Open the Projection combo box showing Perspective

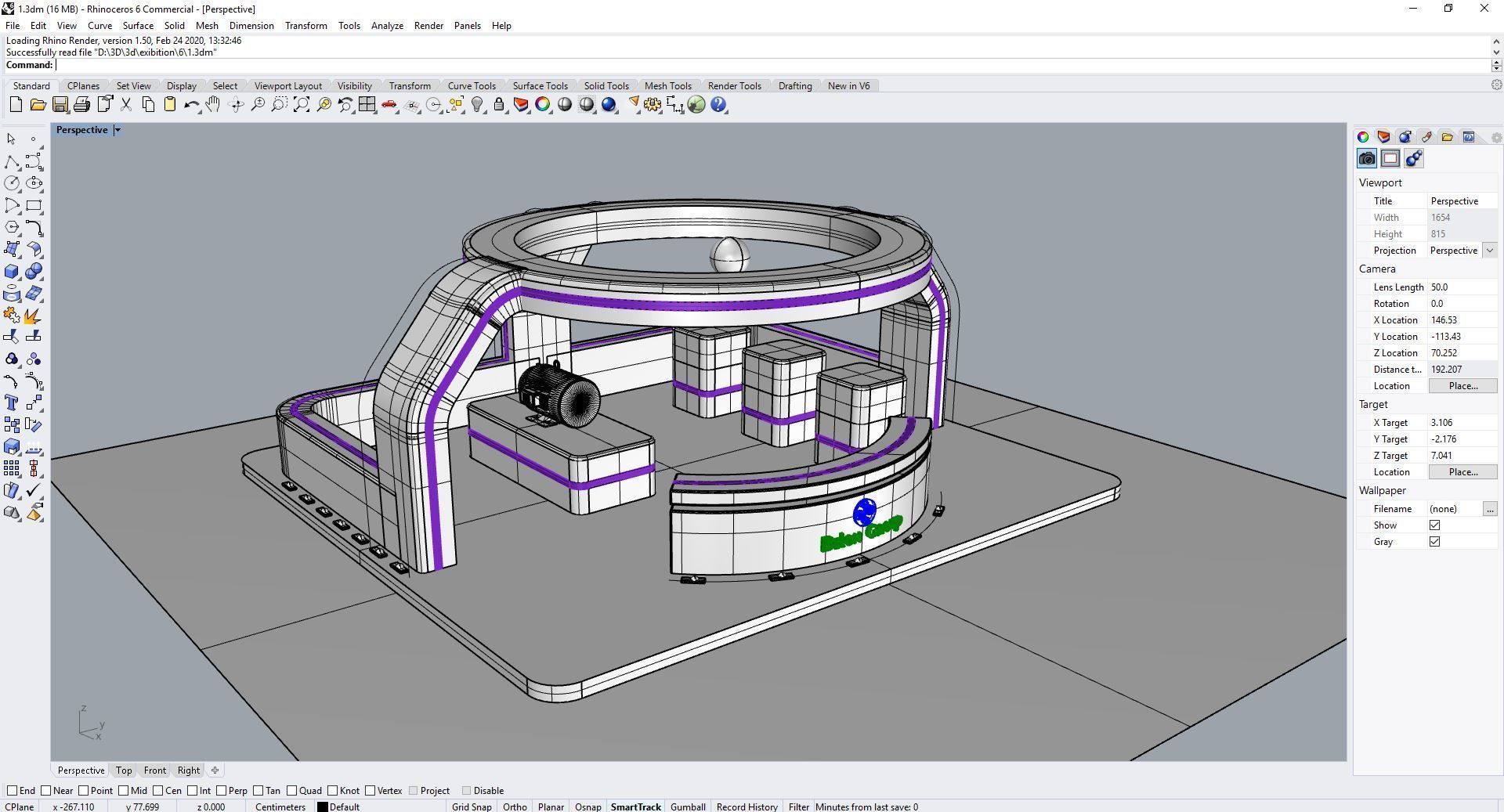(x=1462, y=251)
